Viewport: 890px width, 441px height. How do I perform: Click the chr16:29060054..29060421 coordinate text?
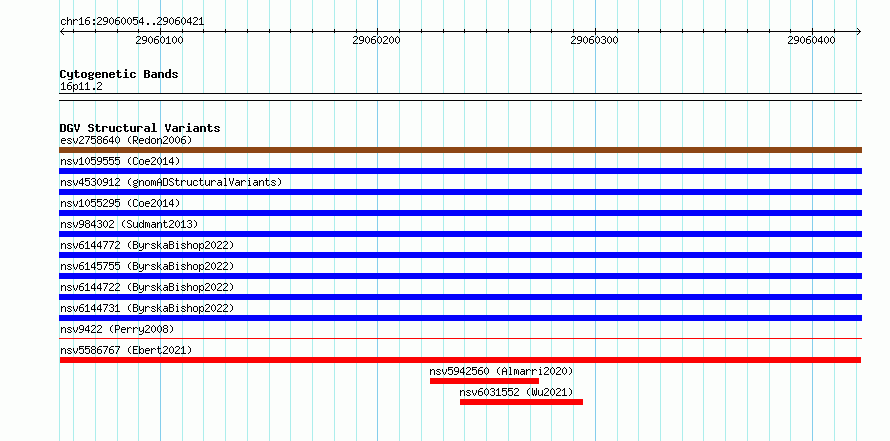click(132, 22)
